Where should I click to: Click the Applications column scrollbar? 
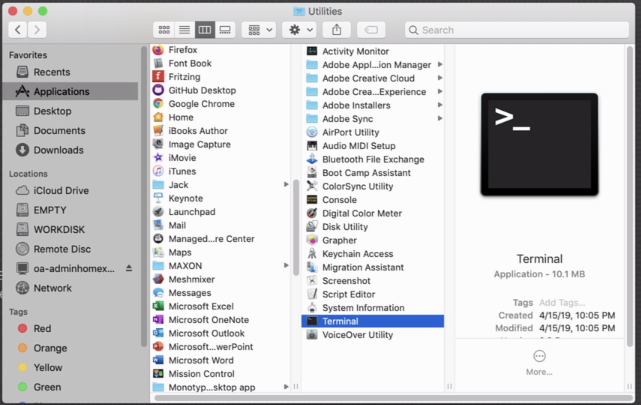296,228
